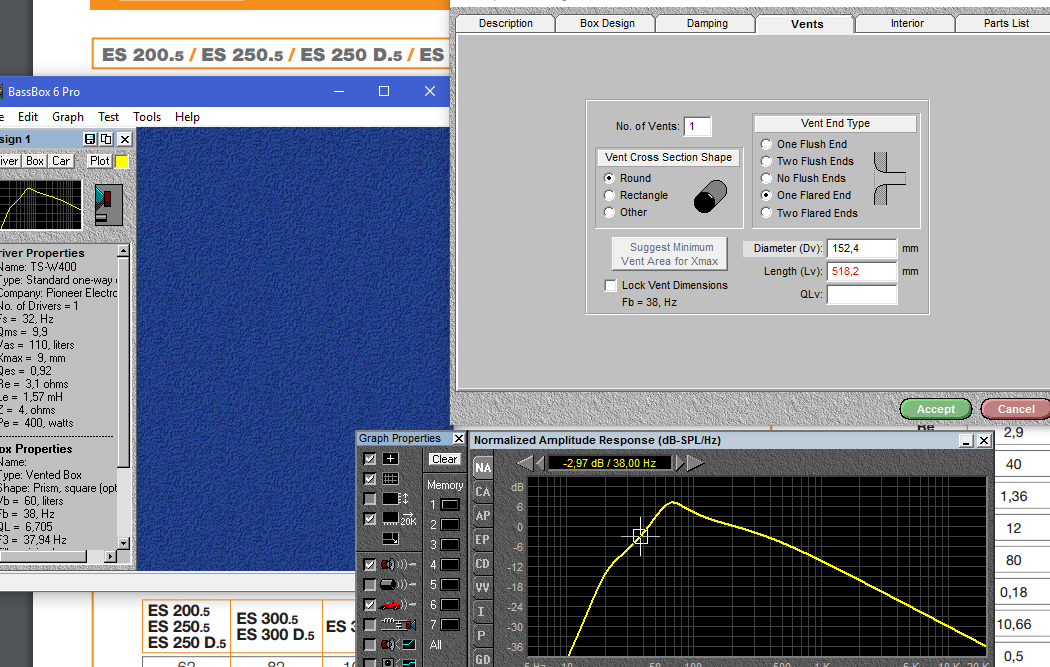Click the Cancel button

[x=1016, y=409]
